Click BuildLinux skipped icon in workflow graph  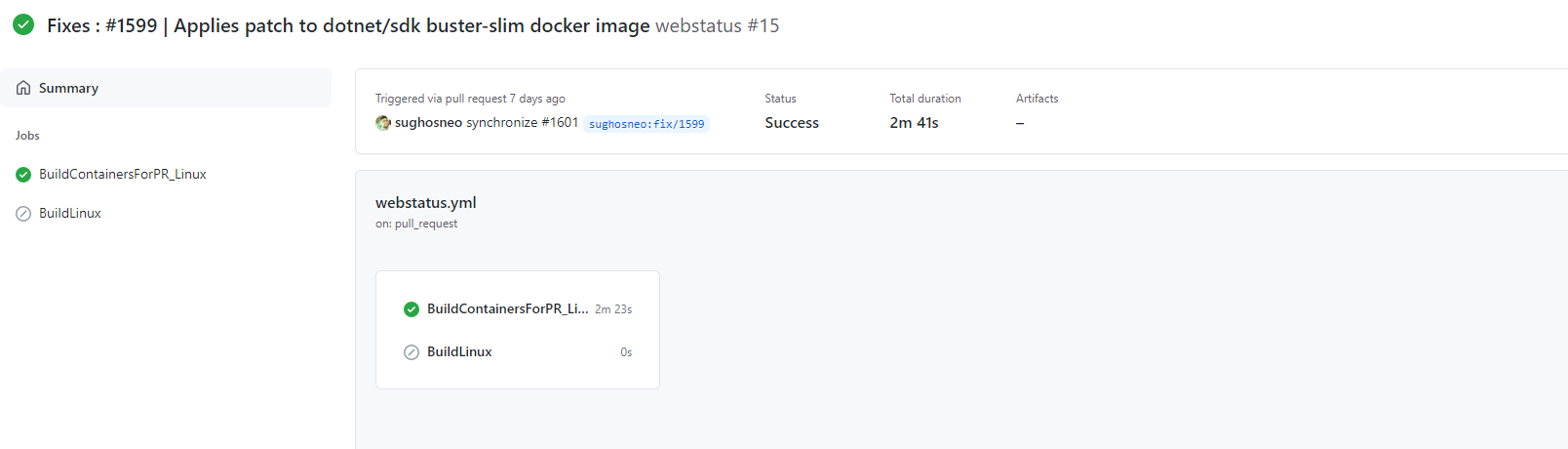pos(412,352)
